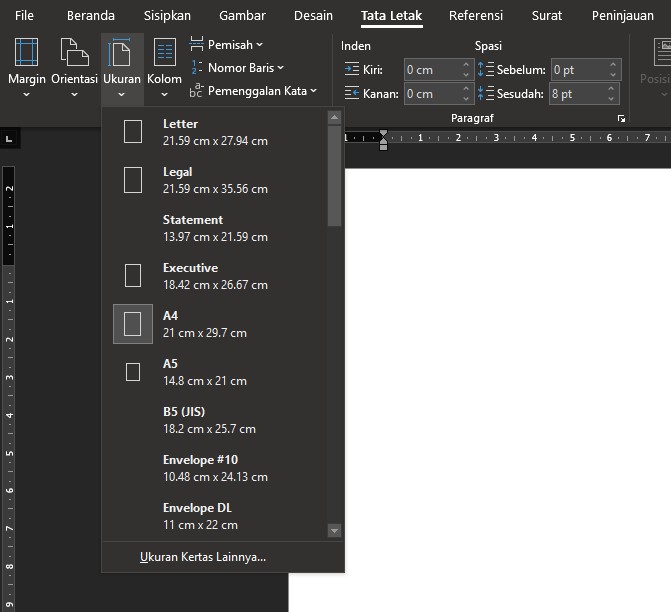671x612 pixels.
Task: Switch to the Surat tab
Action: 546,16
